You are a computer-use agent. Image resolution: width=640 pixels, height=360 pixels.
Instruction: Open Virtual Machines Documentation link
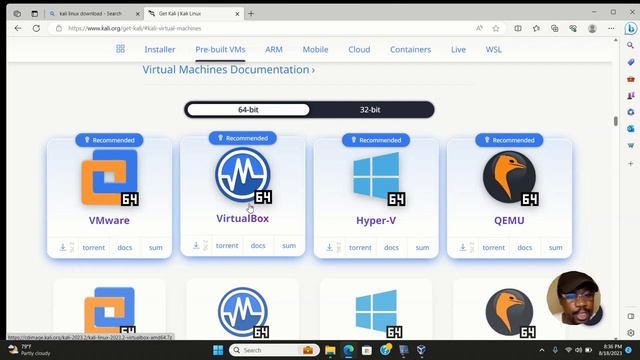(x=229, y=69)
